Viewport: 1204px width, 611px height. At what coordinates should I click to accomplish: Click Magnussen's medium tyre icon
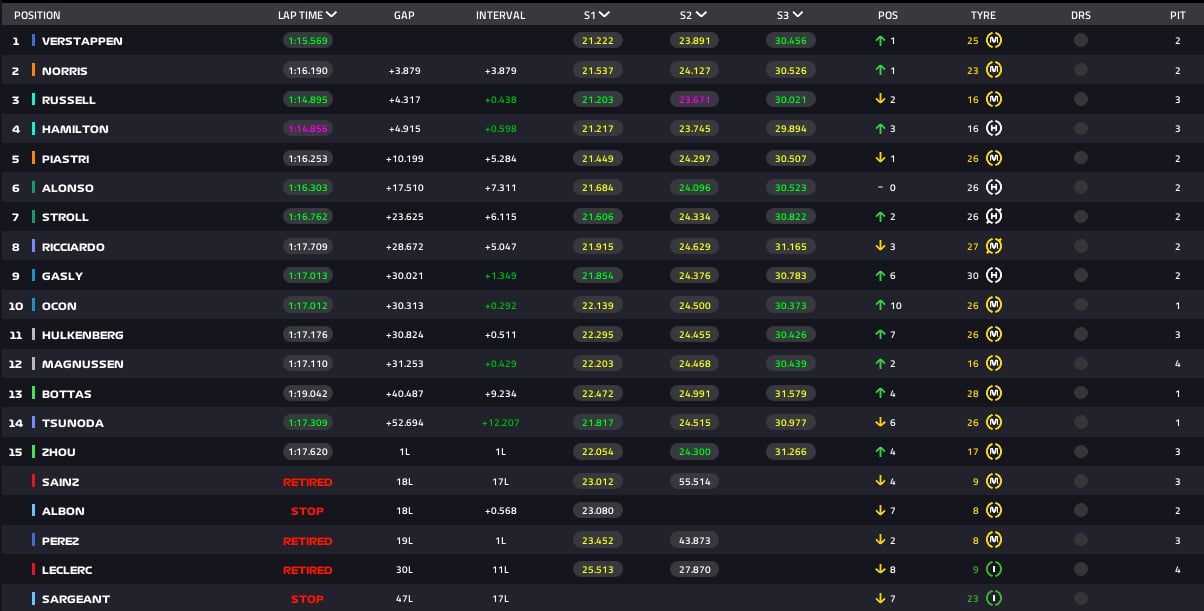point(994,364)
